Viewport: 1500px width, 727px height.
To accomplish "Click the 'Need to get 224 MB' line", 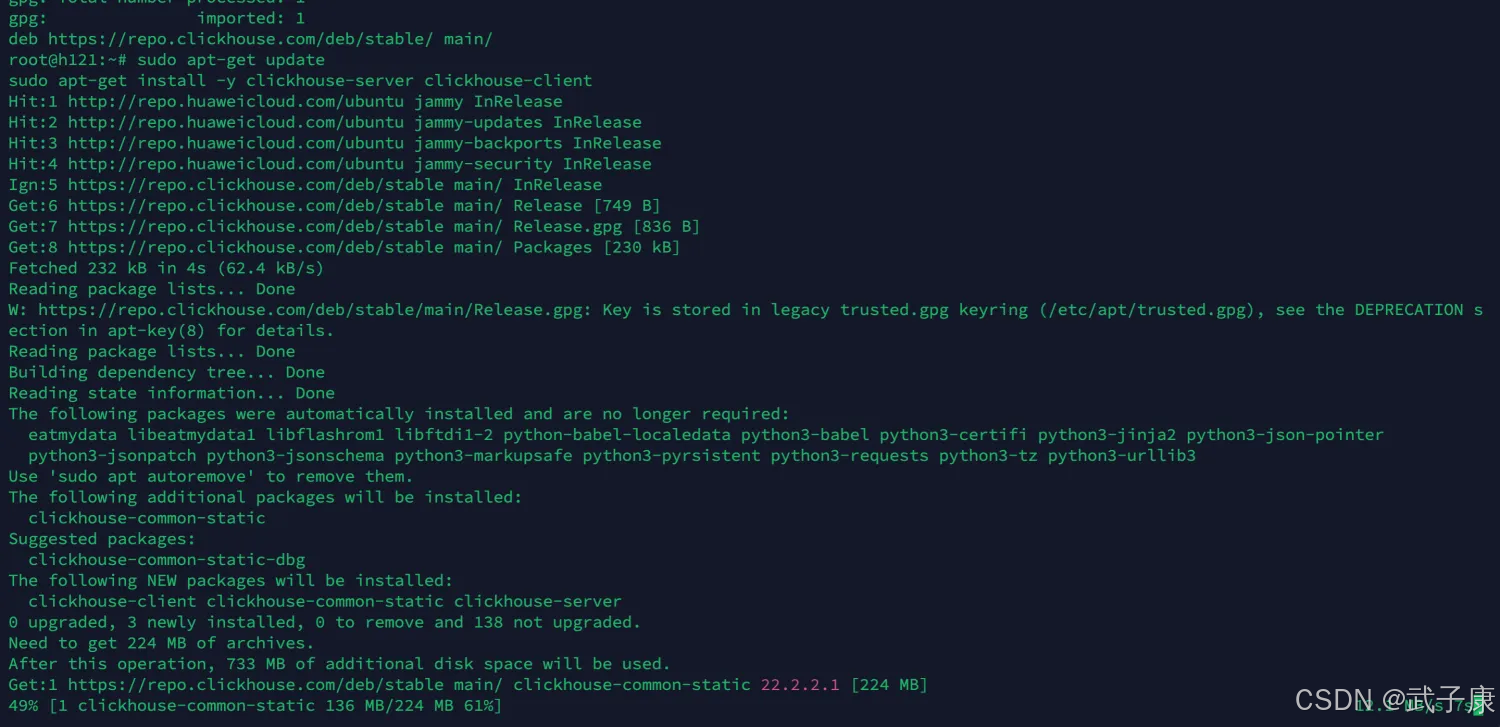I will pos(161,643).
